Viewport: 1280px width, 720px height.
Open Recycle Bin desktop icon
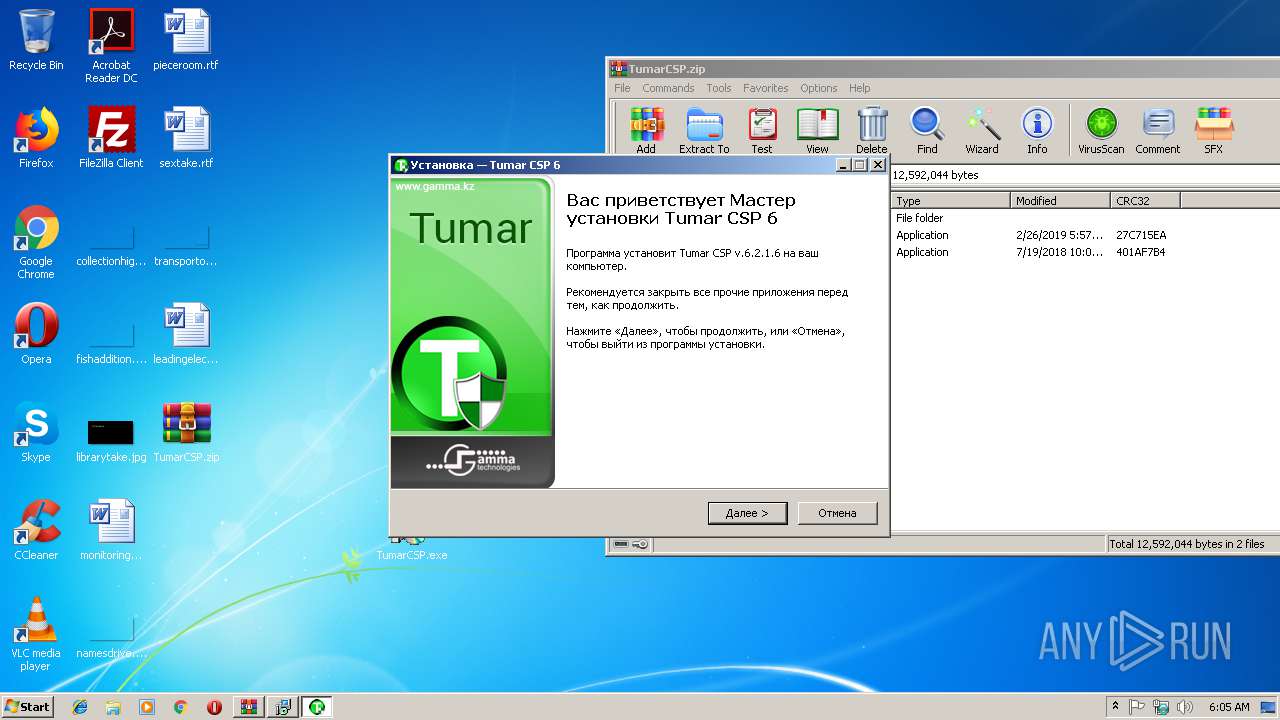(x=36, y=40)
